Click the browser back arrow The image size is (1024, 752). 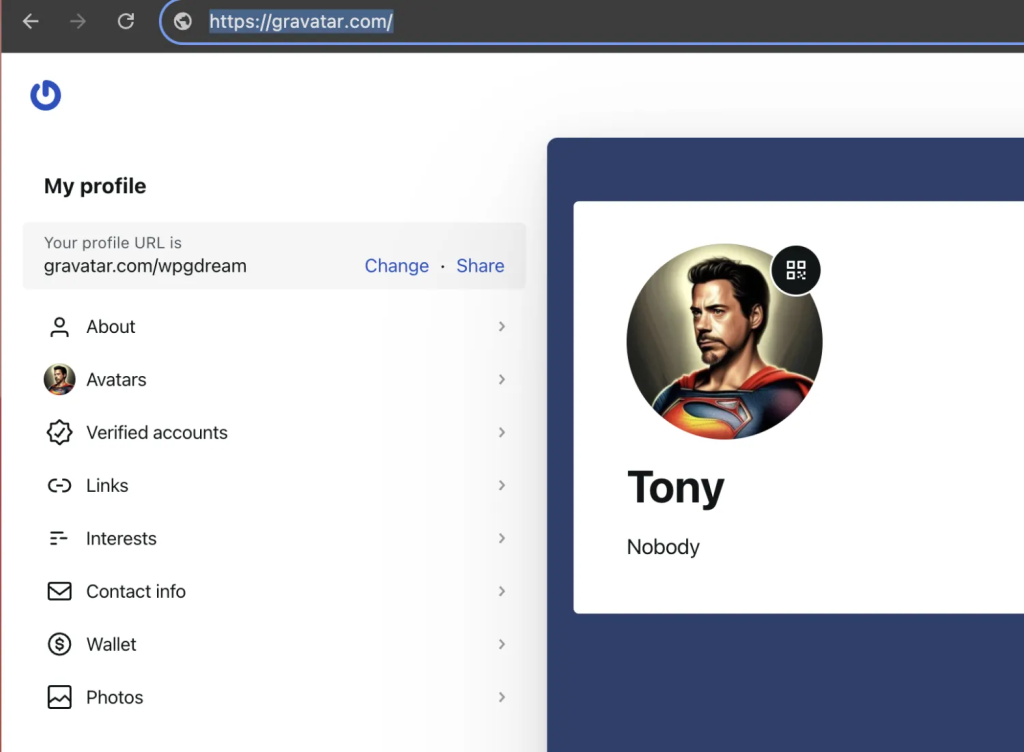[31, 22]
